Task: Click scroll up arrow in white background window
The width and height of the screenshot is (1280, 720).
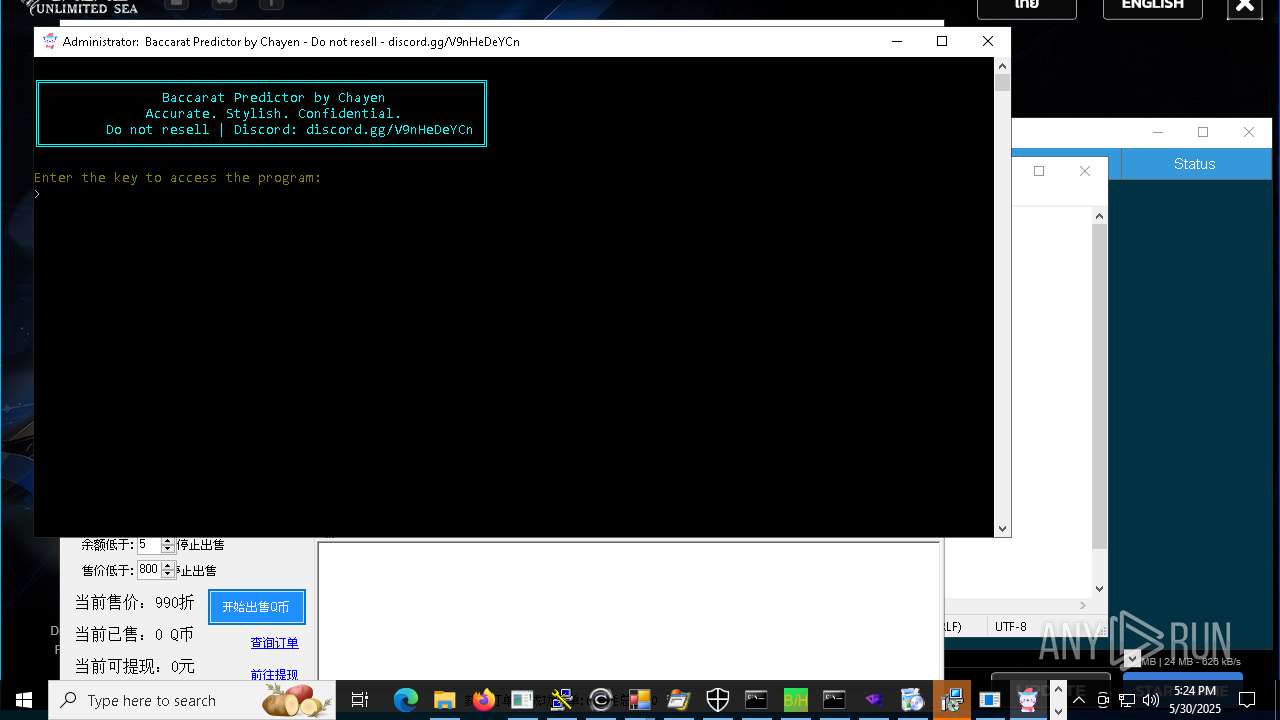Action: 1099,215
